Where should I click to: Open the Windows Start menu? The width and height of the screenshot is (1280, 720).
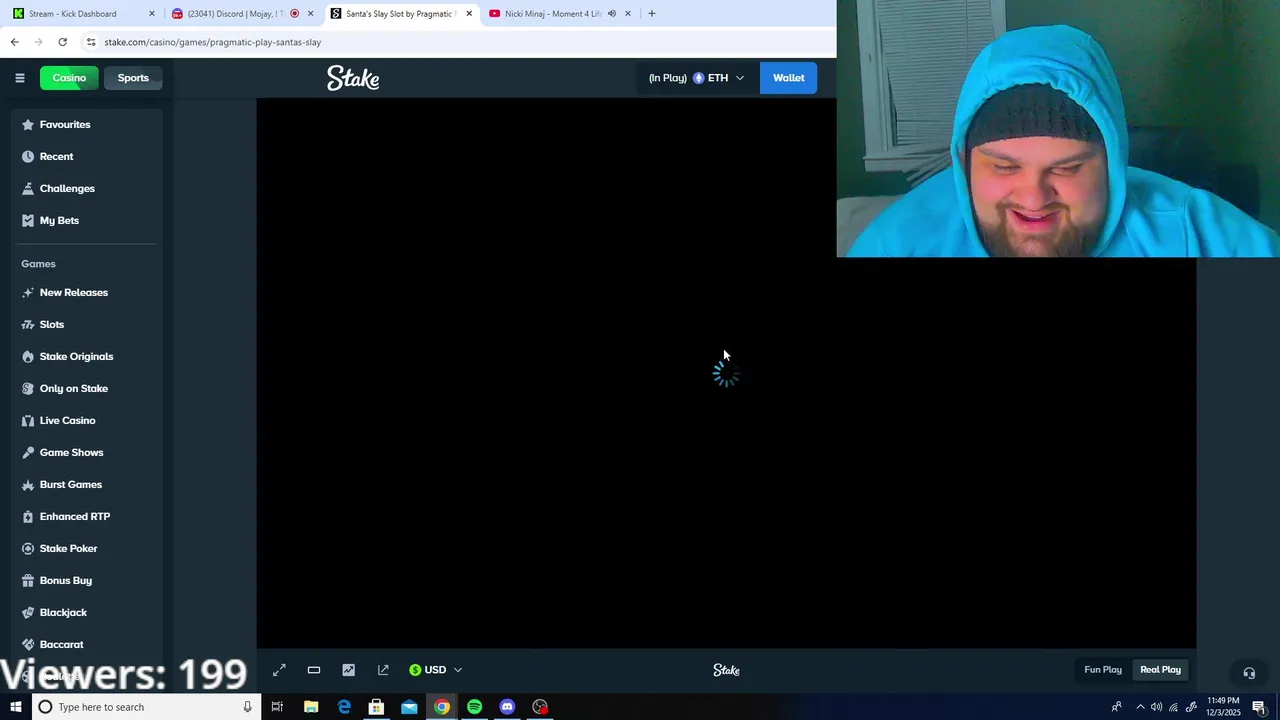(x=16, y=707)
